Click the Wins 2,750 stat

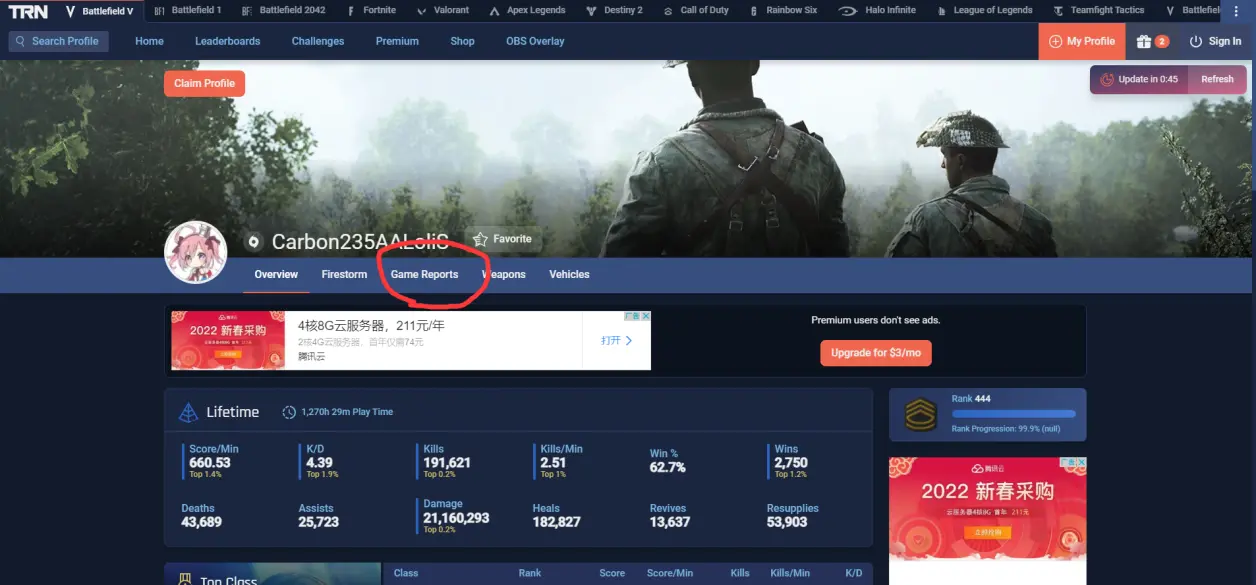(x=790, y=461)
